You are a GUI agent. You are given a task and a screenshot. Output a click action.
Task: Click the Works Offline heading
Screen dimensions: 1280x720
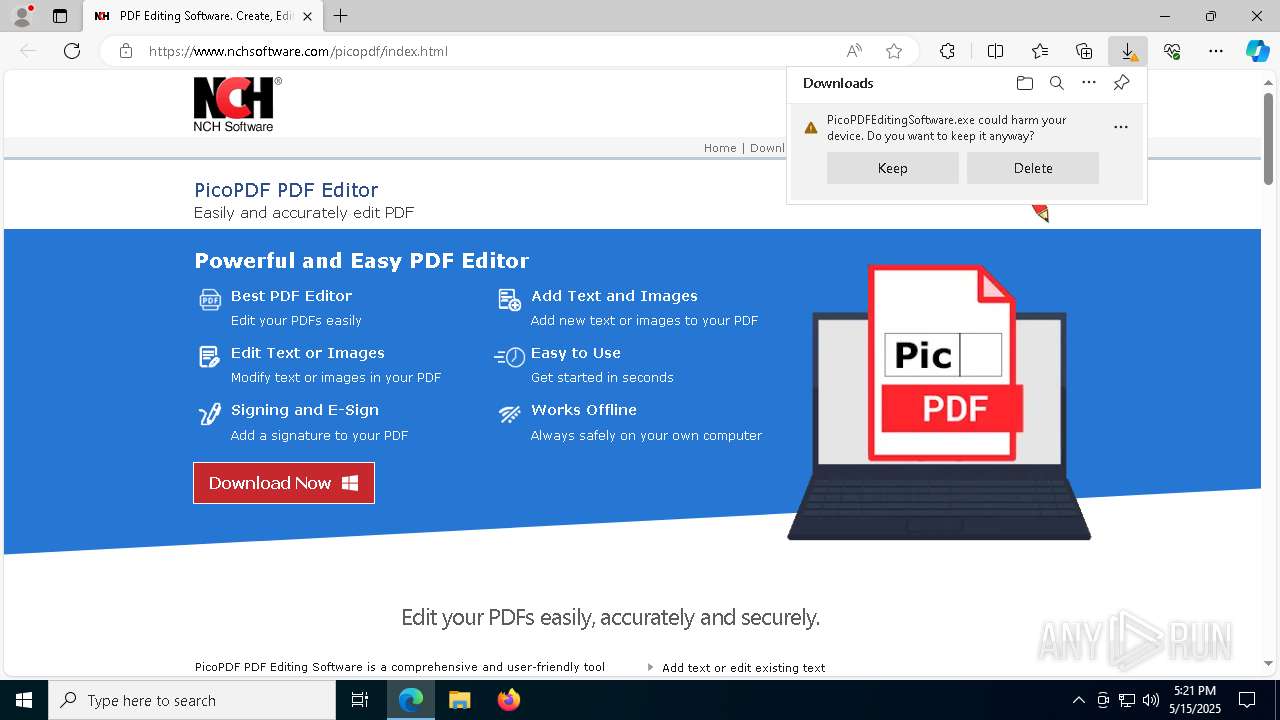pyautogui.click(x=584, y=410)
